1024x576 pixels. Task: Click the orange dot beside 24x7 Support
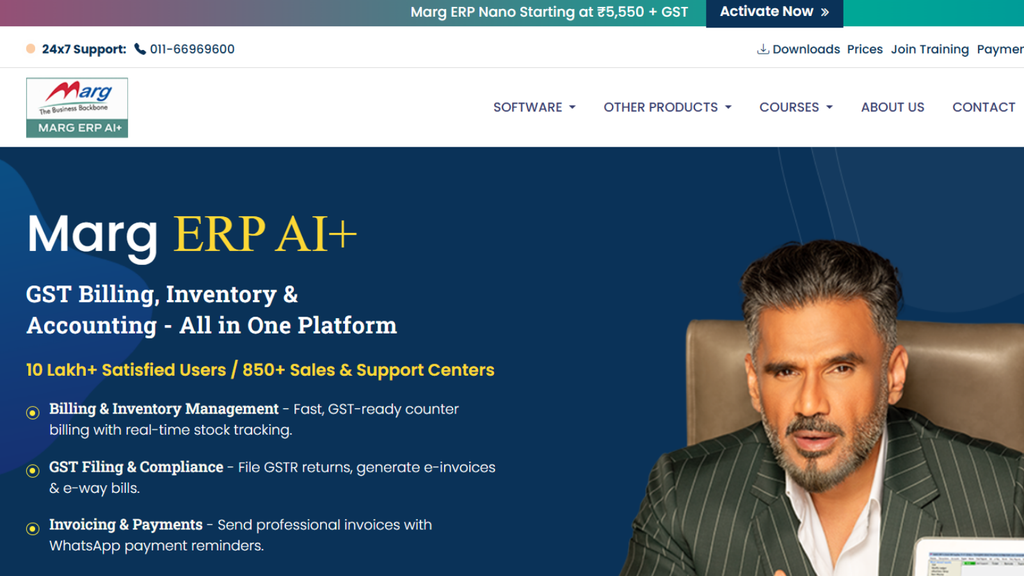[x=31, y=49]
